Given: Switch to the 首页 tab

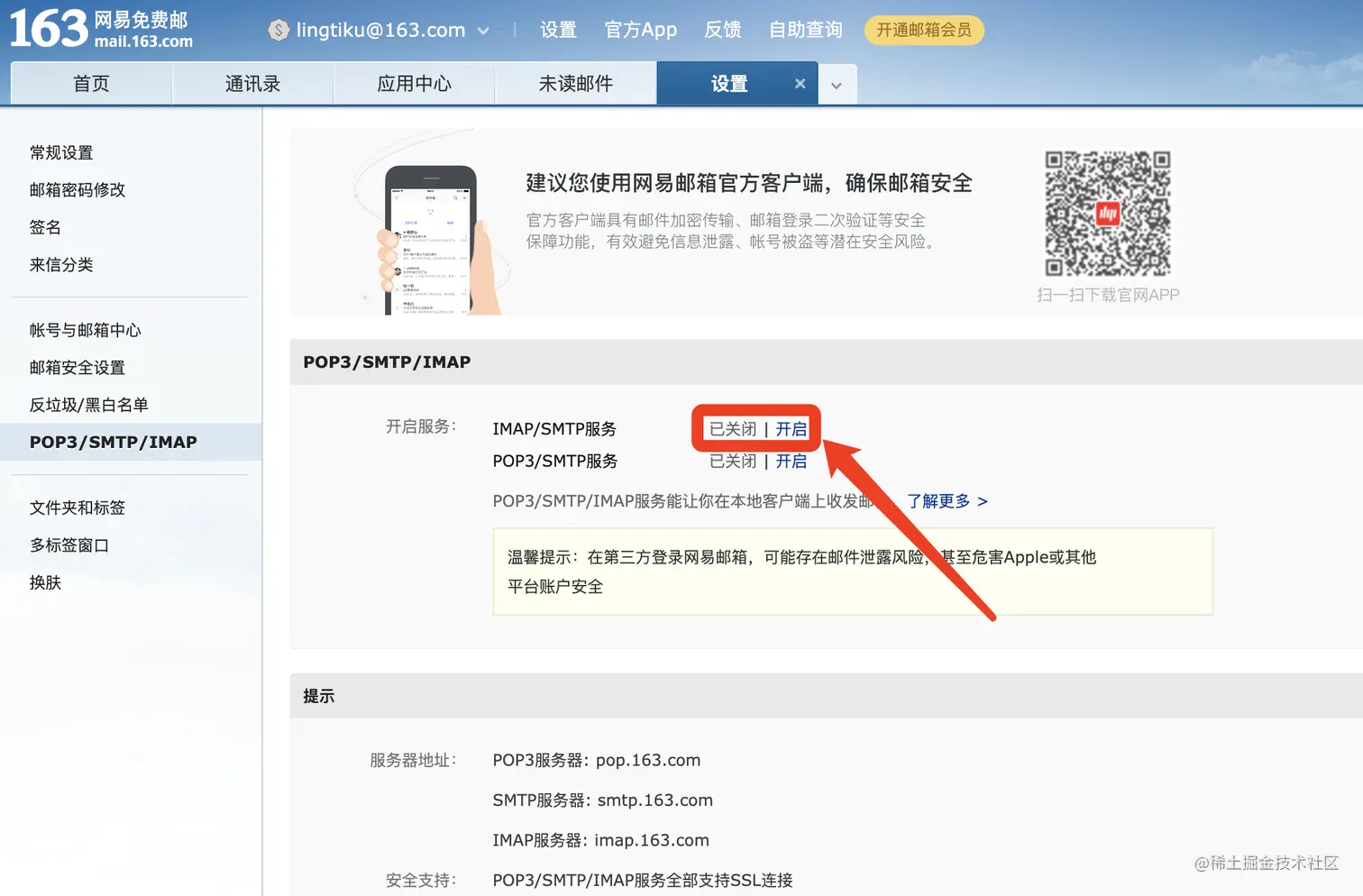Looking at the screenshot, I should coord(91,84).
